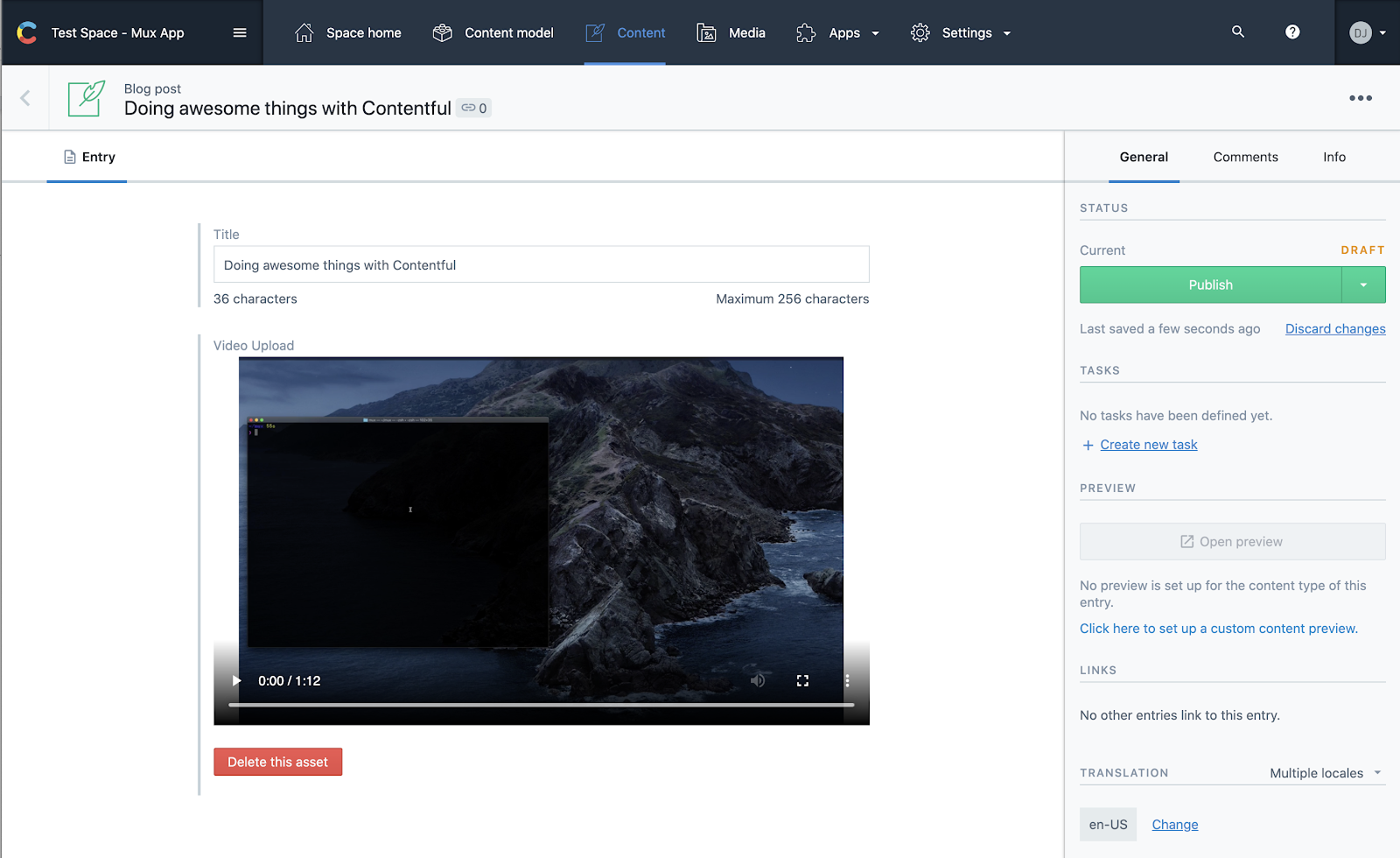Viewport: 1400px width, 858px height.
Task: Click the Discard changes link
Action: [1335, 329]
